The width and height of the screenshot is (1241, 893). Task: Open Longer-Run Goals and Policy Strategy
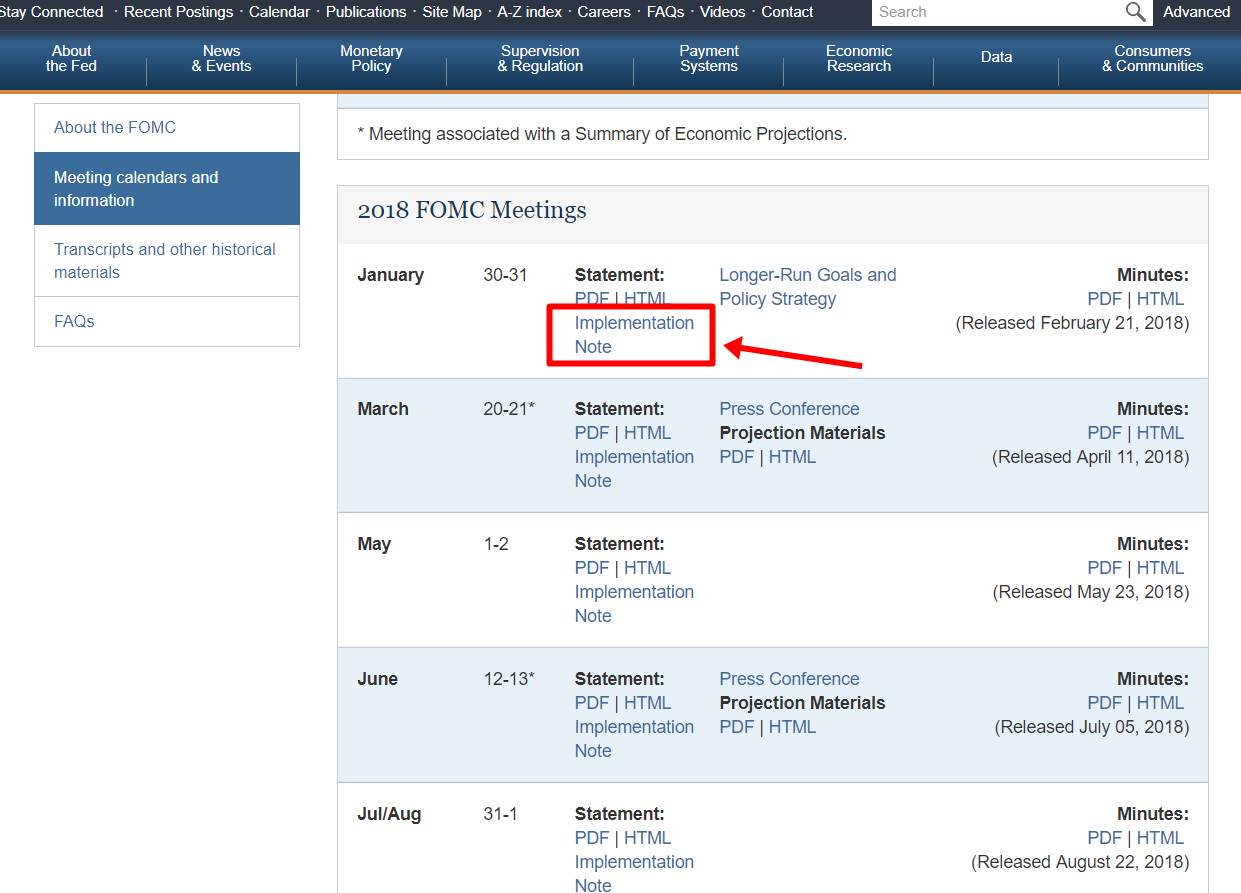point(808,287)
